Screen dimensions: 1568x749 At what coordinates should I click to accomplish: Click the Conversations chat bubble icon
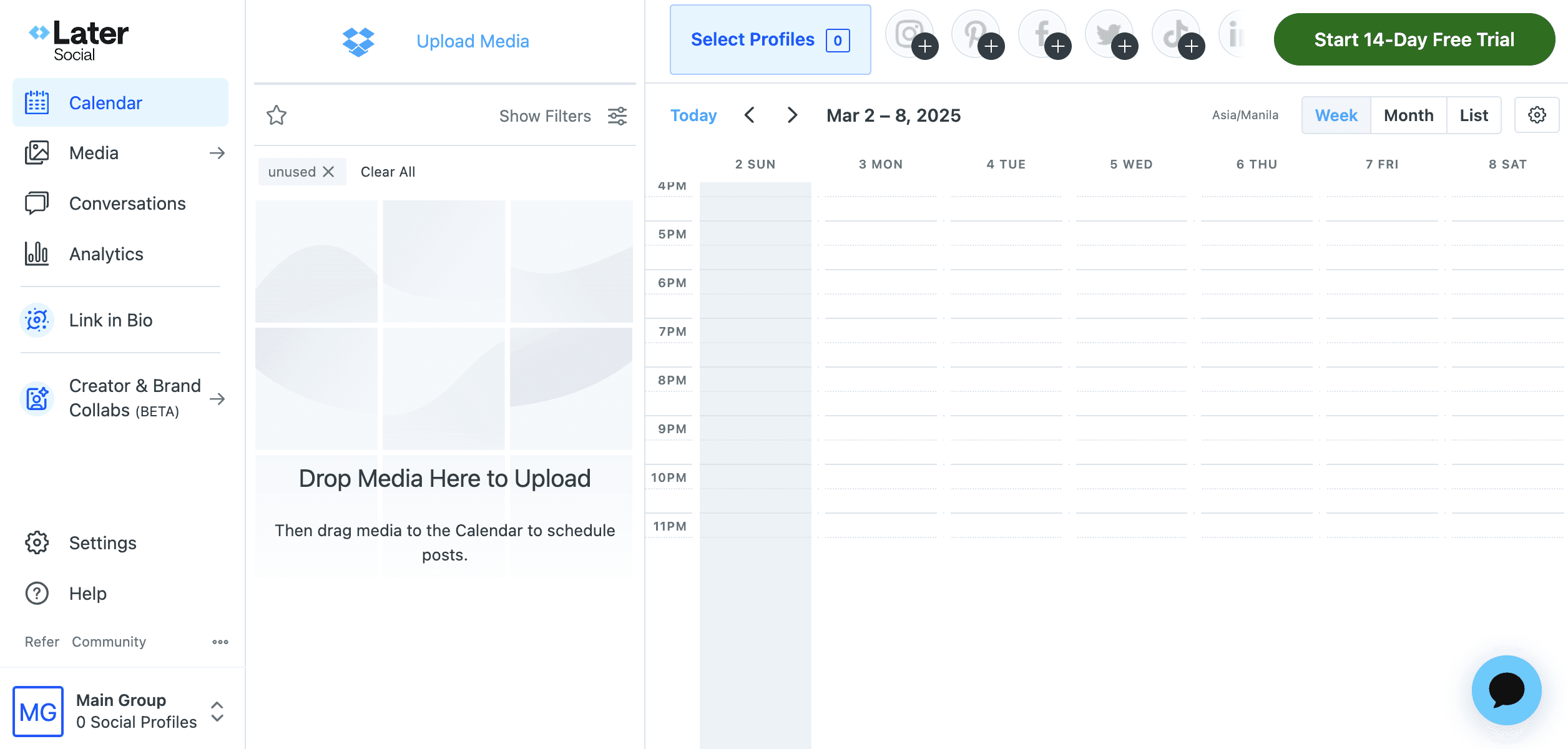tap(37, 203)
